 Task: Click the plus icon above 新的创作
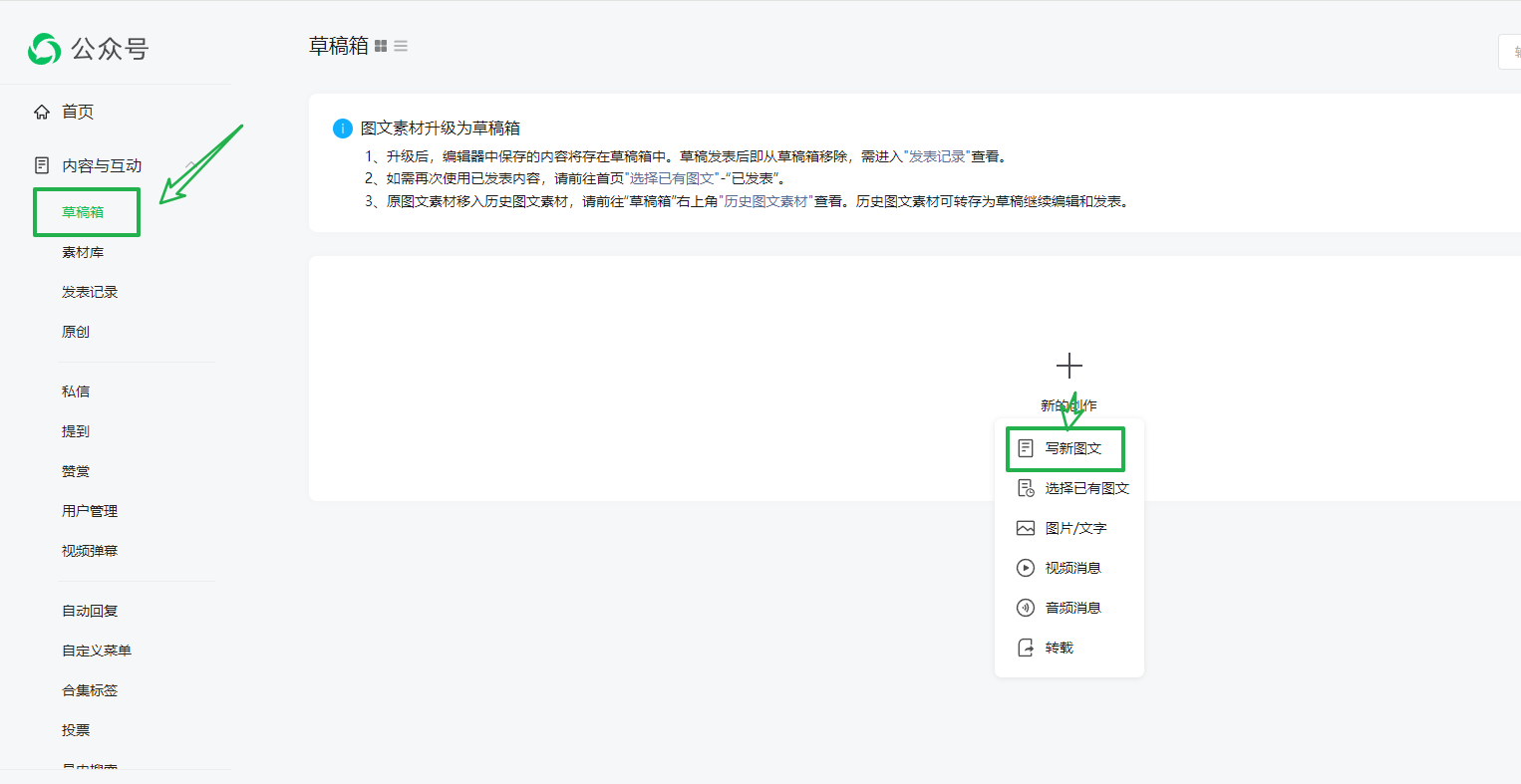1068,366
